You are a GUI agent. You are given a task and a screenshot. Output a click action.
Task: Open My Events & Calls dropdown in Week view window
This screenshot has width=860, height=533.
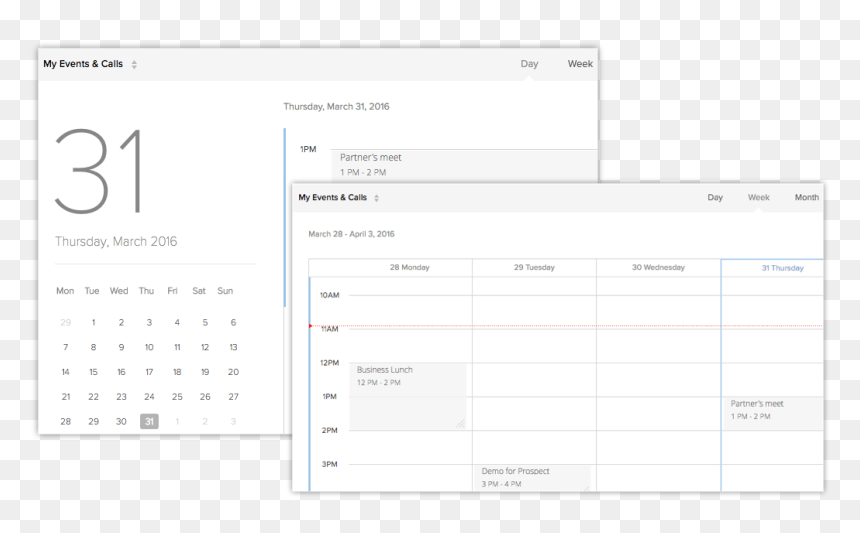[338, 197]
